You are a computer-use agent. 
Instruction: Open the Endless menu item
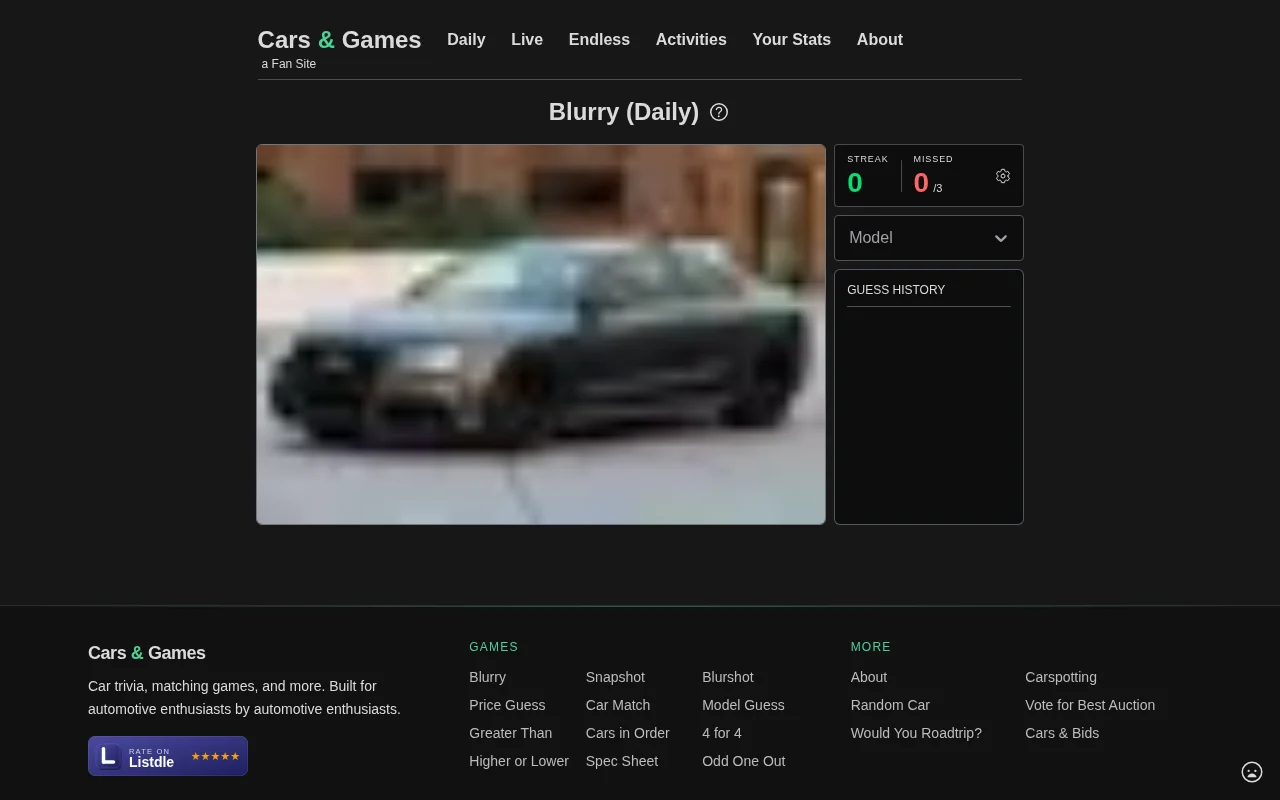(599, 40)
